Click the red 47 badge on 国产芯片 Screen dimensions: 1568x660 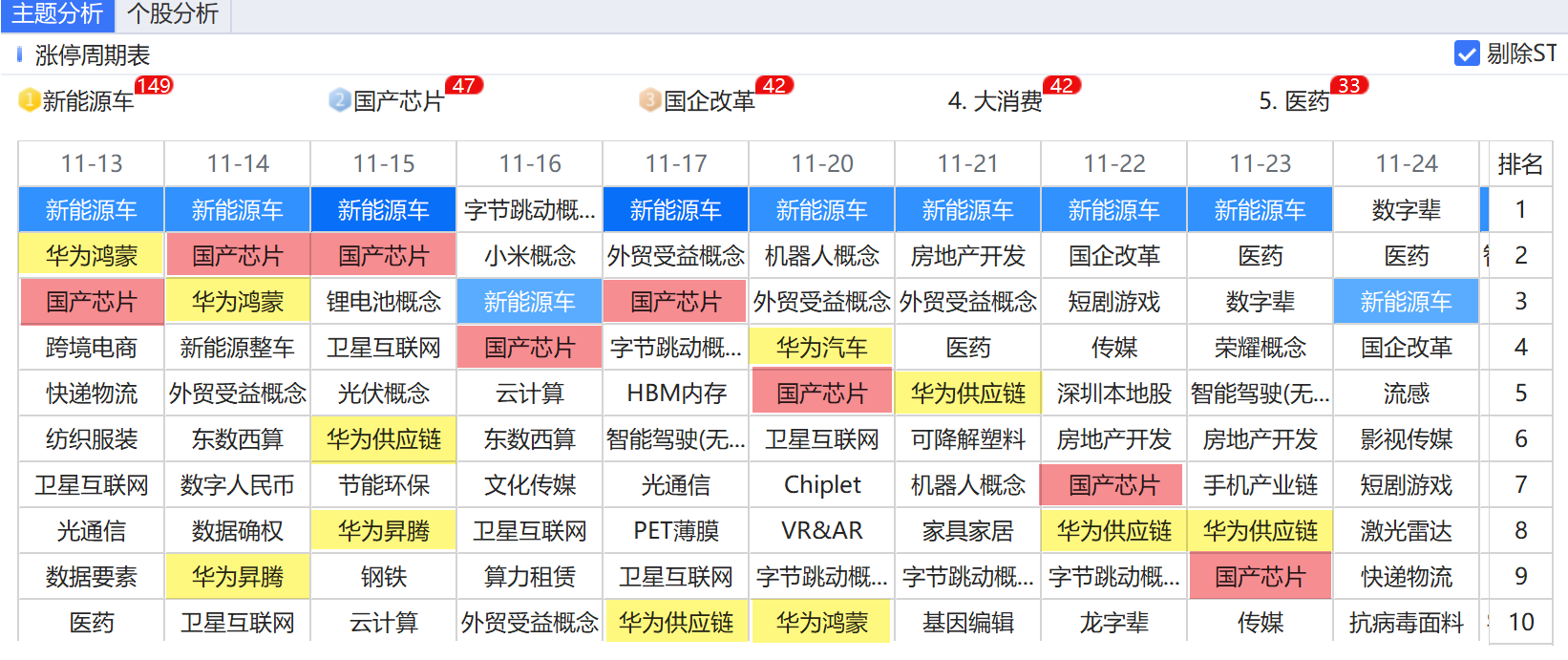(x=464, y=86)
